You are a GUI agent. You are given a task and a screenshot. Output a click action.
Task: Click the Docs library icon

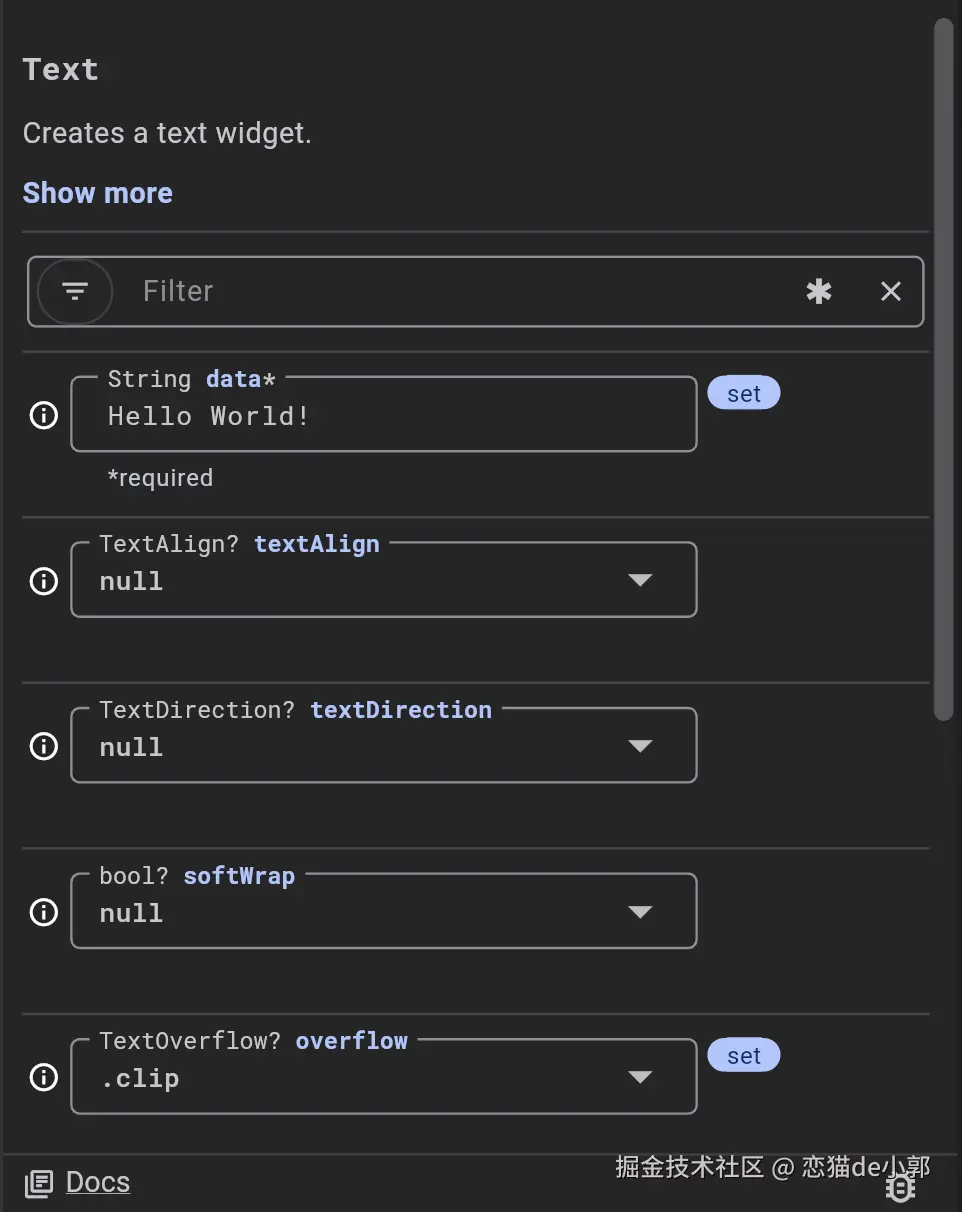pyautogui.click(x=39, y=1184)
